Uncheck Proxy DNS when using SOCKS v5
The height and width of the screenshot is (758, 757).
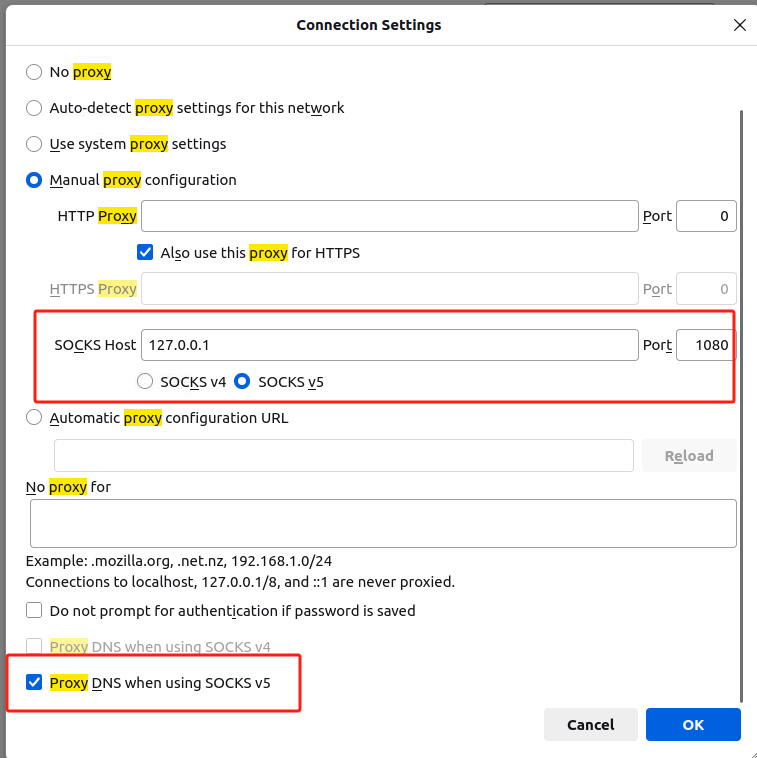(34, 683)
